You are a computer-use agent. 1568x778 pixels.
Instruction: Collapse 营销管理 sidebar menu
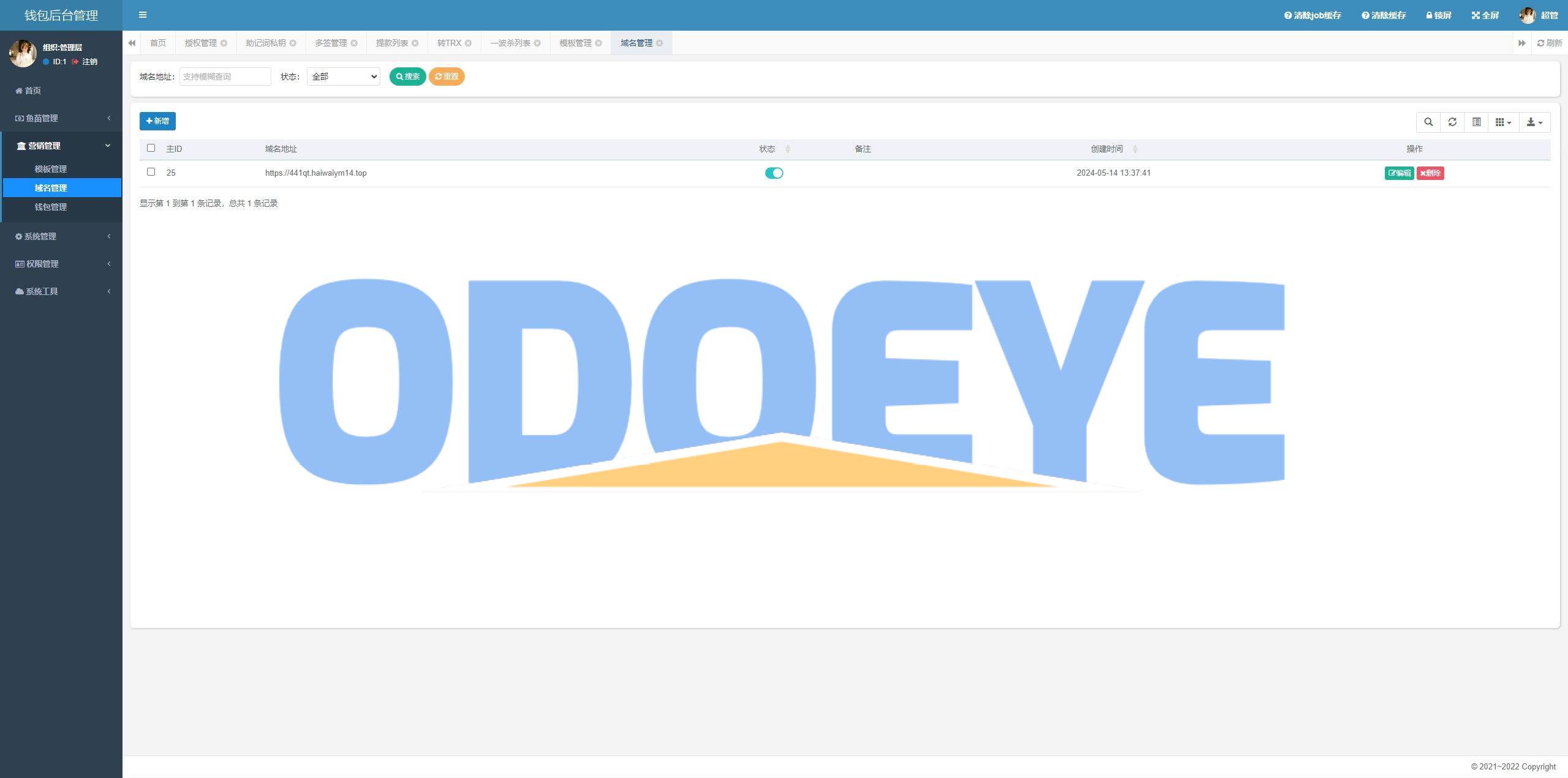(x=61, y=146)
